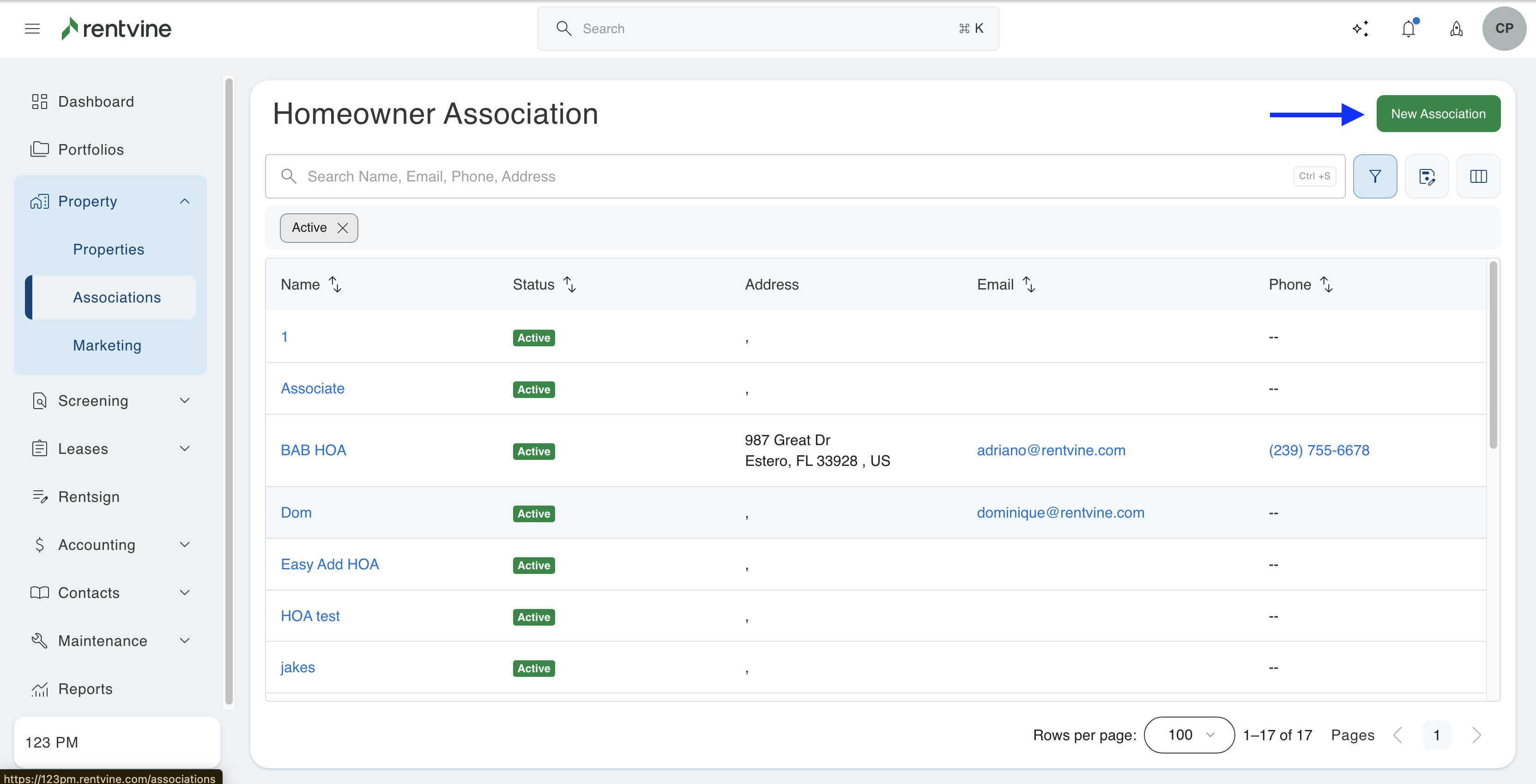
Task: Sort table by Name column
Action: click(x=335, y=284)
